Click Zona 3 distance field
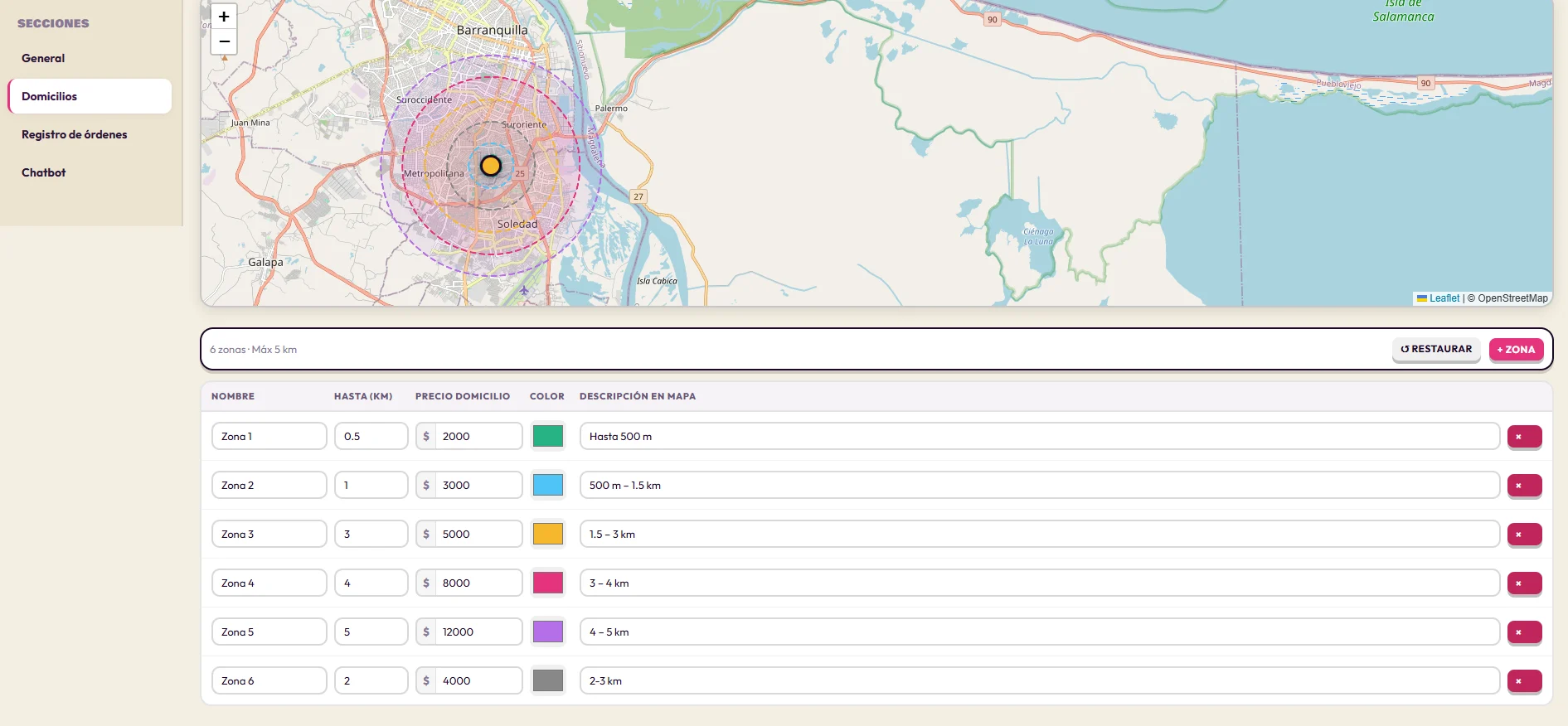The image size is (1568, 726). click(371, 534)
